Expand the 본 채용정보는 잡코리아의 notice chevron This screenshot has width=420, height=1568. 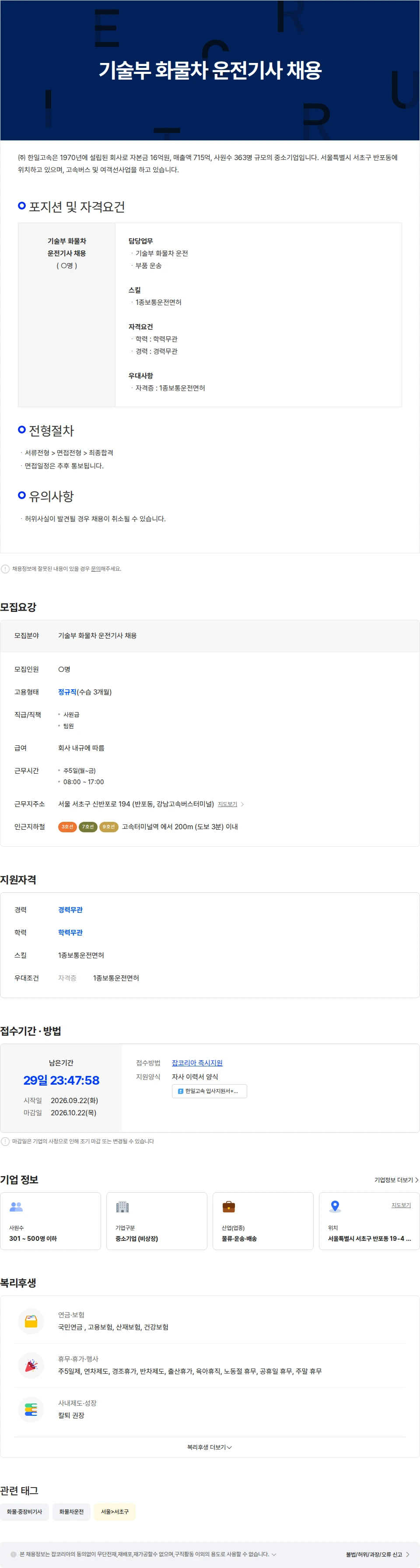(x=274, y=1554)
